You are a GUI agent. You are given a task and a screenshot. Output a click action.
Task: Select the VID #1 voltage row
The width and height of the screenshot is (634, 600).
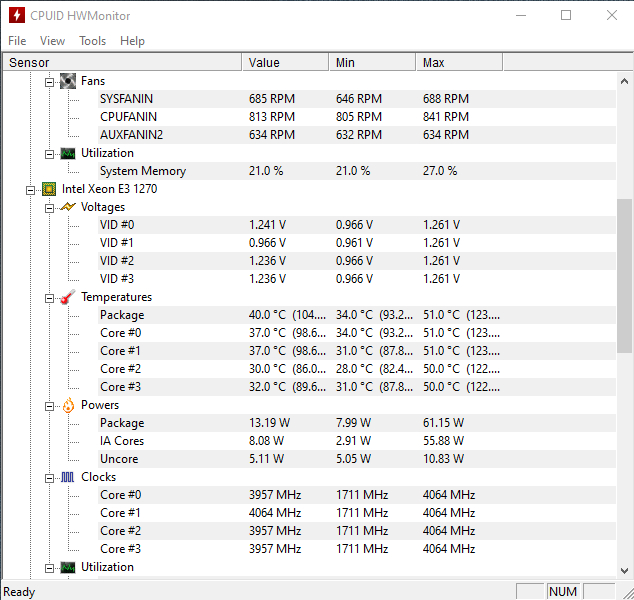357,243
